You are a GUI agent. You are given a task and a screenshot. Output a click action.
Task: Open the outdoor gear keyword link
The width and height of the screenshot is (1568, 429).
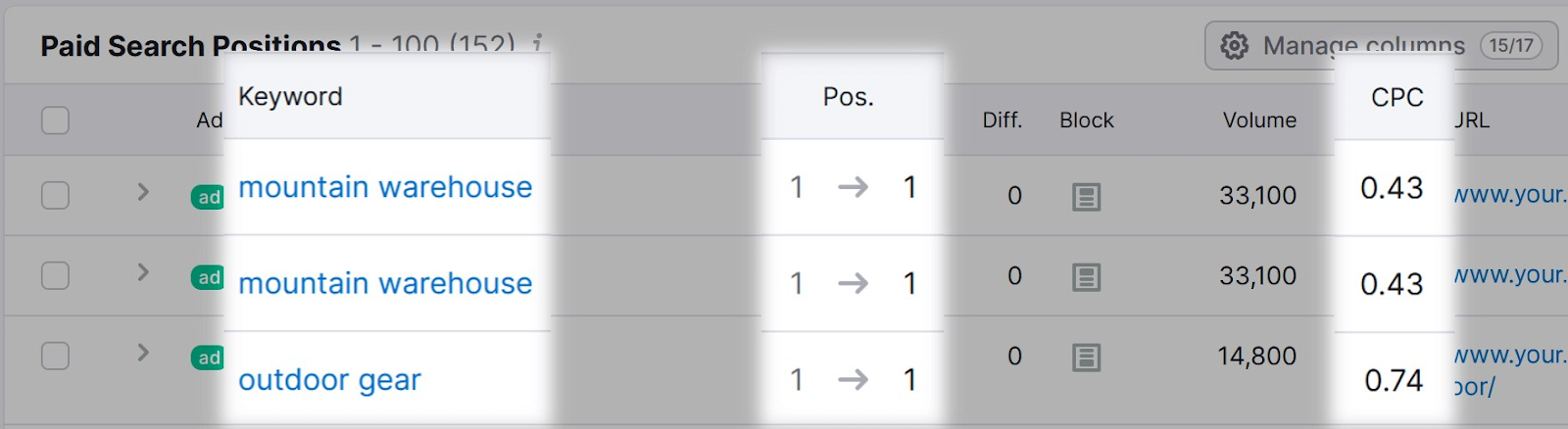[329, 380]
